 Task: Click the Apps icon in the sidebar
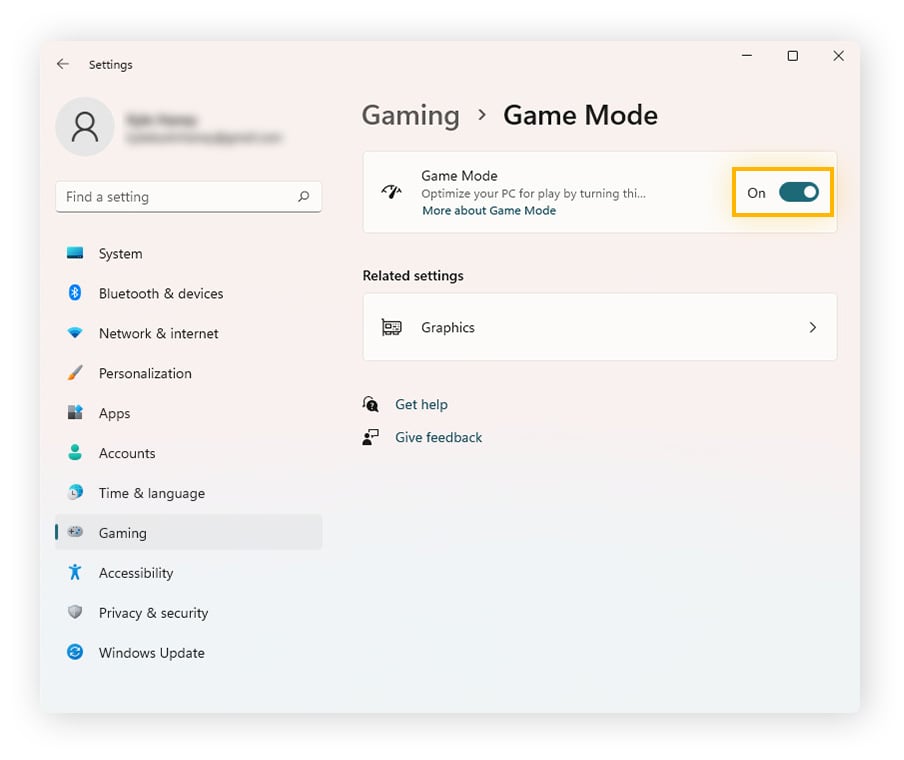pos(75,413)
